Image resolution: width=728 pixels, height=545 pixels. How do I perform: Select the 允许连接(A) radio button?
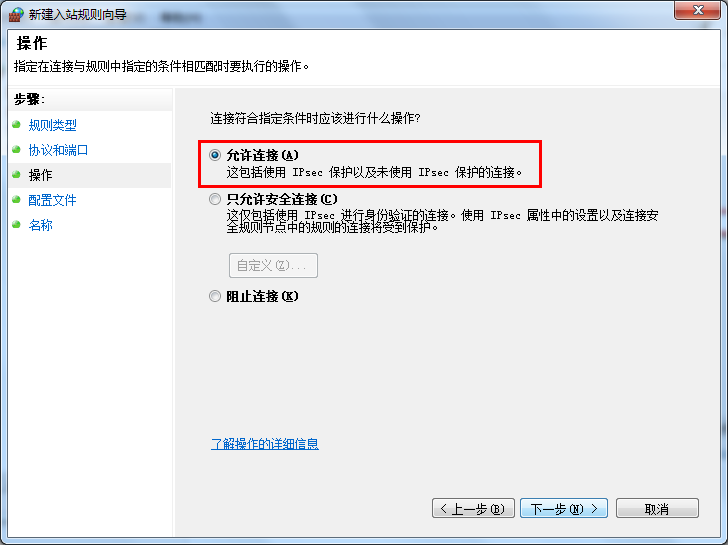(214, 155)
